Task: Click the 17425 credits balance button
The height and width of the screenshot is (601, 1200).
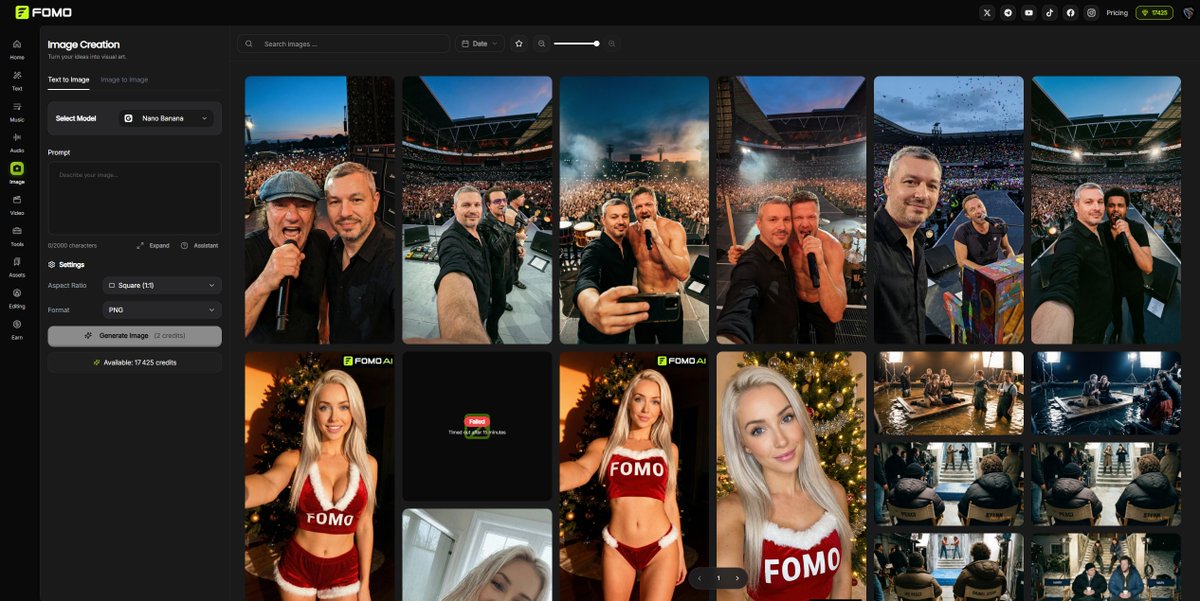Action: (1154, 13)
